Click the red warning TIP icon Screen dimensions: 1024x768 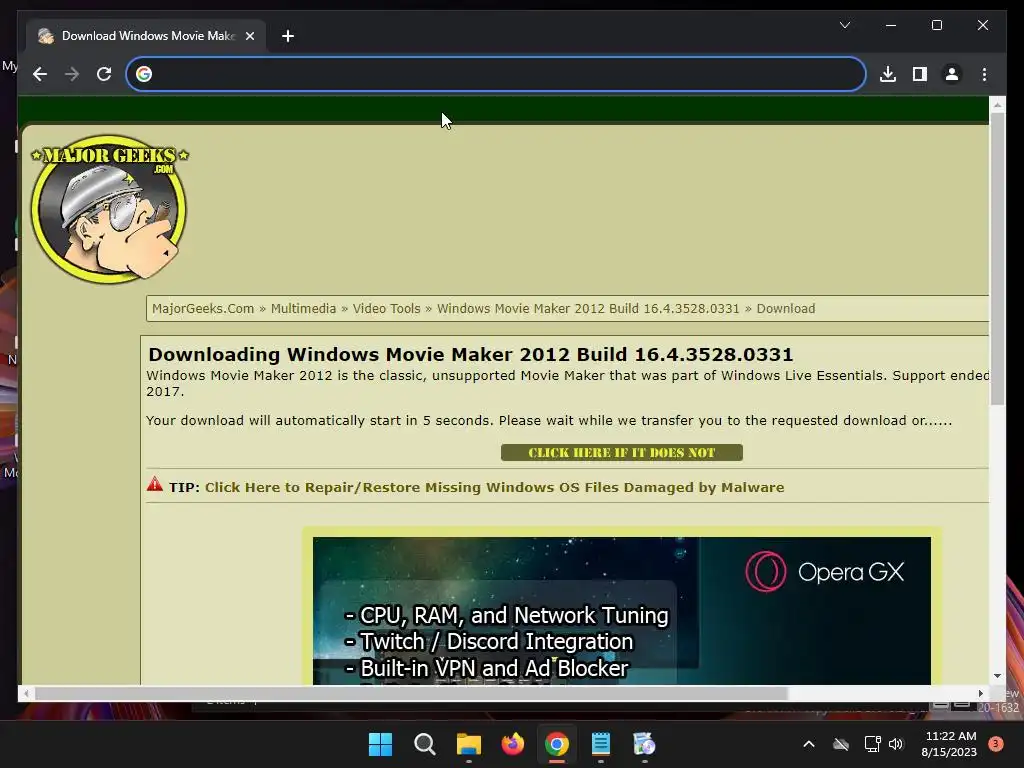(x=155, y=484)
